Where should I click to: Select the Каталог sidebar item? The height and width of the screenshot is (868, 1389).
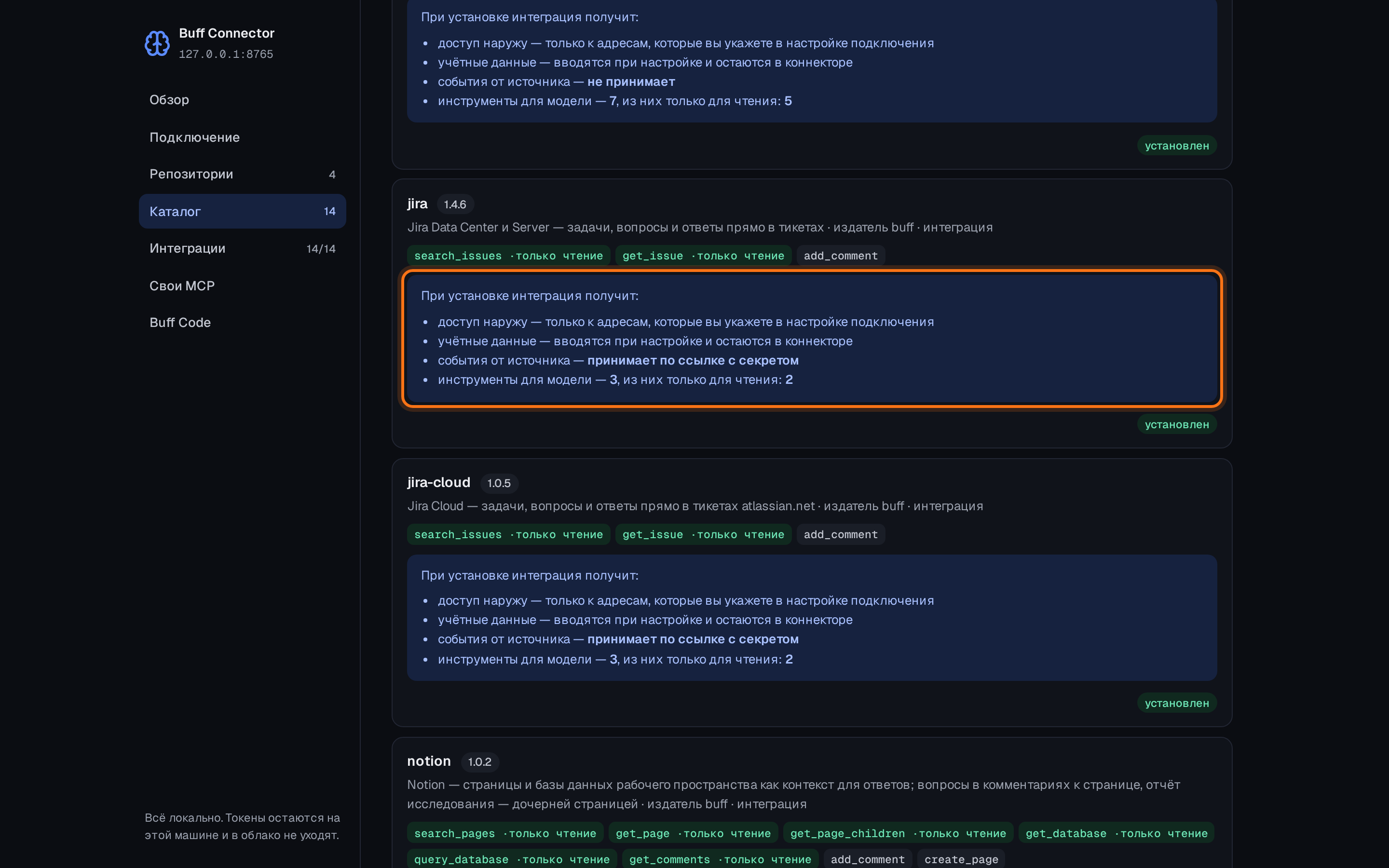pos(242,211)
